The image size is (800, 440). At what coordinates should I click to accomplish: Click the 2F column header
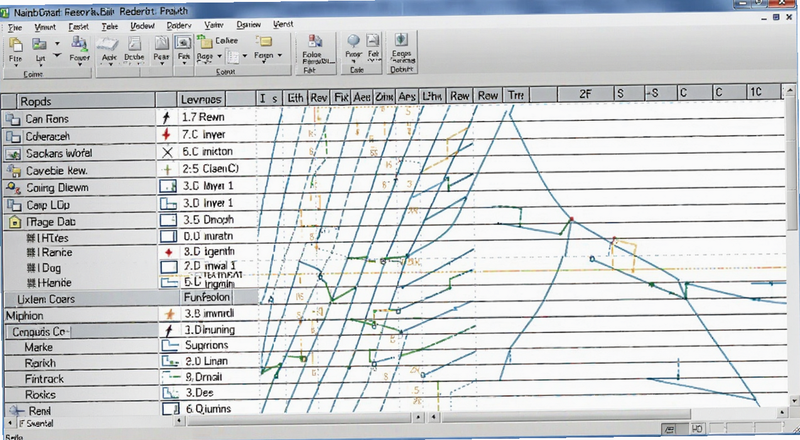point(585,93)
